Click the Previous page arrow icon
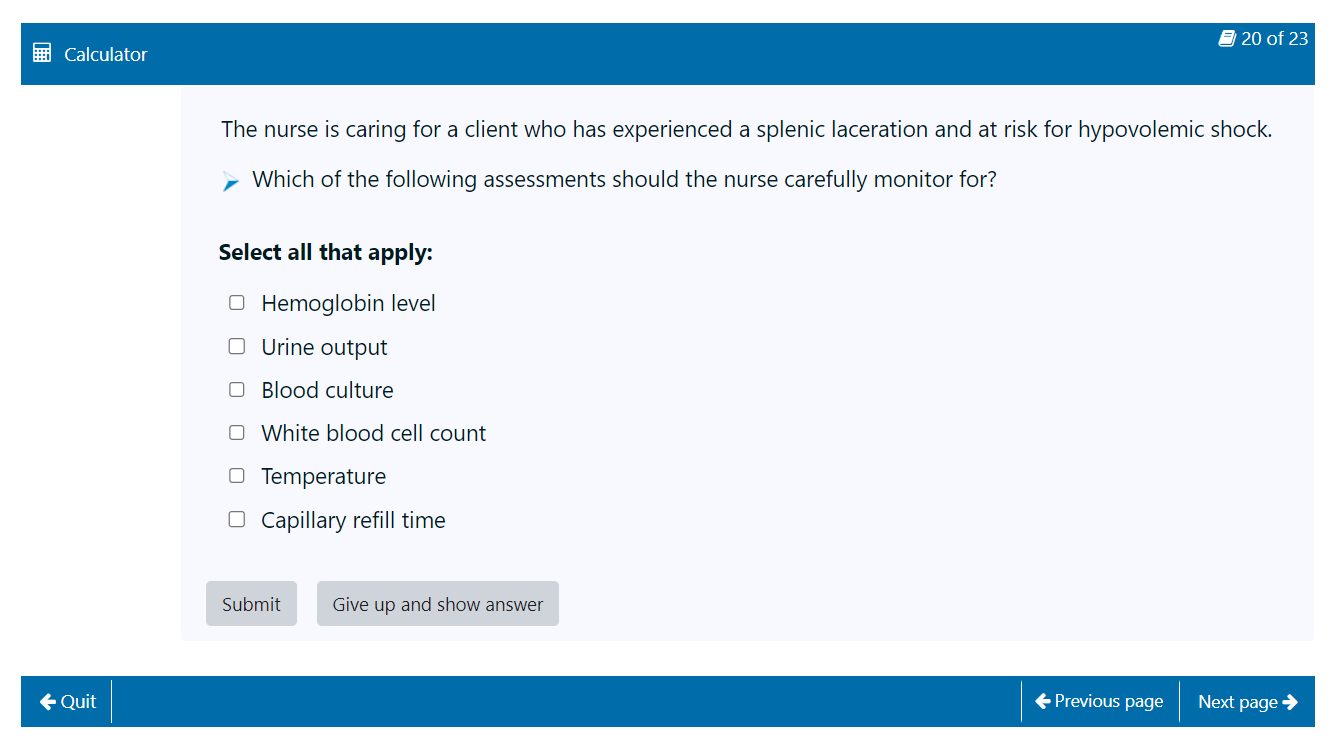The width and height of the screenshot is (1337, 747). tap(1042, 702)
